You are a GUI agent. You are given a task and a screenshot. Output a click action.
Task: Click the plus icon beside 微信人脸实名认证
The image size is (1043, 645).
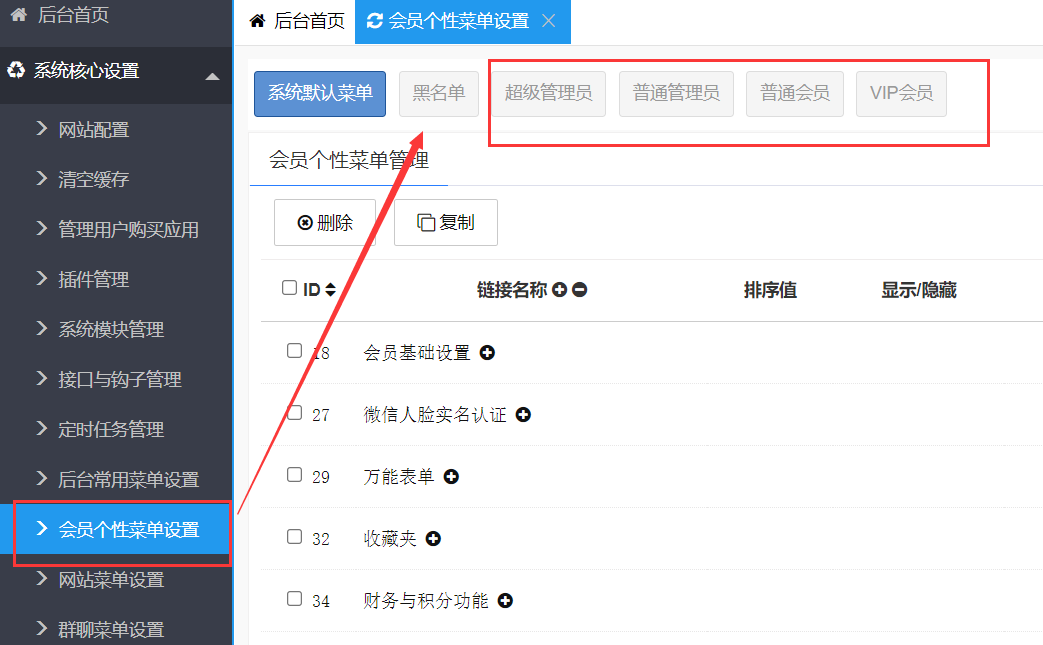[x=523, y=415]
